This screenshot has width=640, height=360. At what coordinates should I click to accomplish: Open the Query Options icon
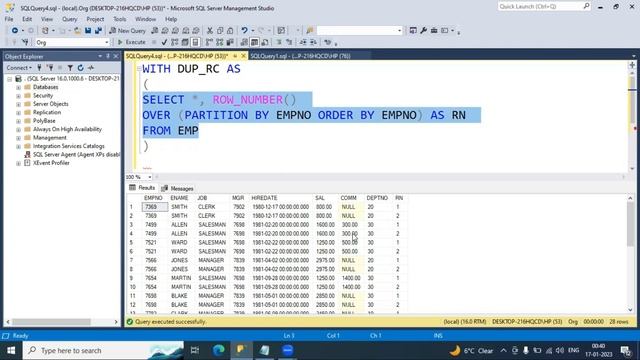click(x=185, y=42)
